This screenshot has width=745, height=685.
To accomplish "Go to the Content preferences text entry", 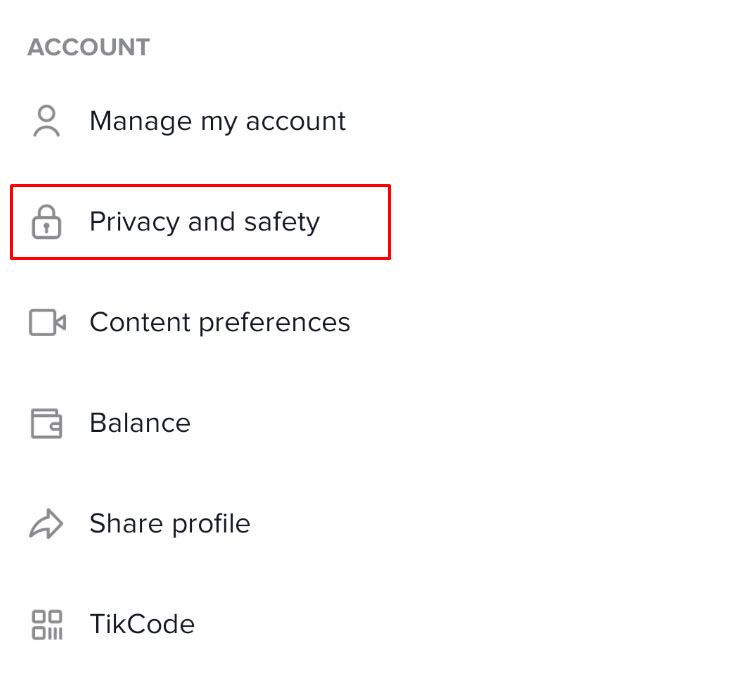I will (219, 322).
